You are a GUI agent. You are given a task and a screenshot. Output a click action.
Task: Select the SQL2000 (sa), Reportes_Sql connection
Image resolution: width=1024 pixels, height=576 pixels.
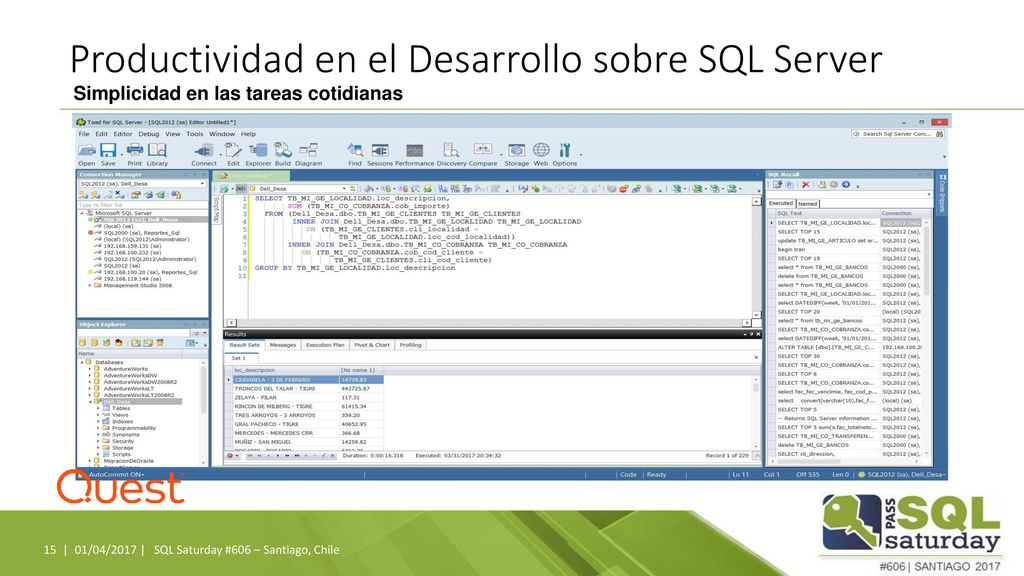pyautogui.click(x=141, y=232)
